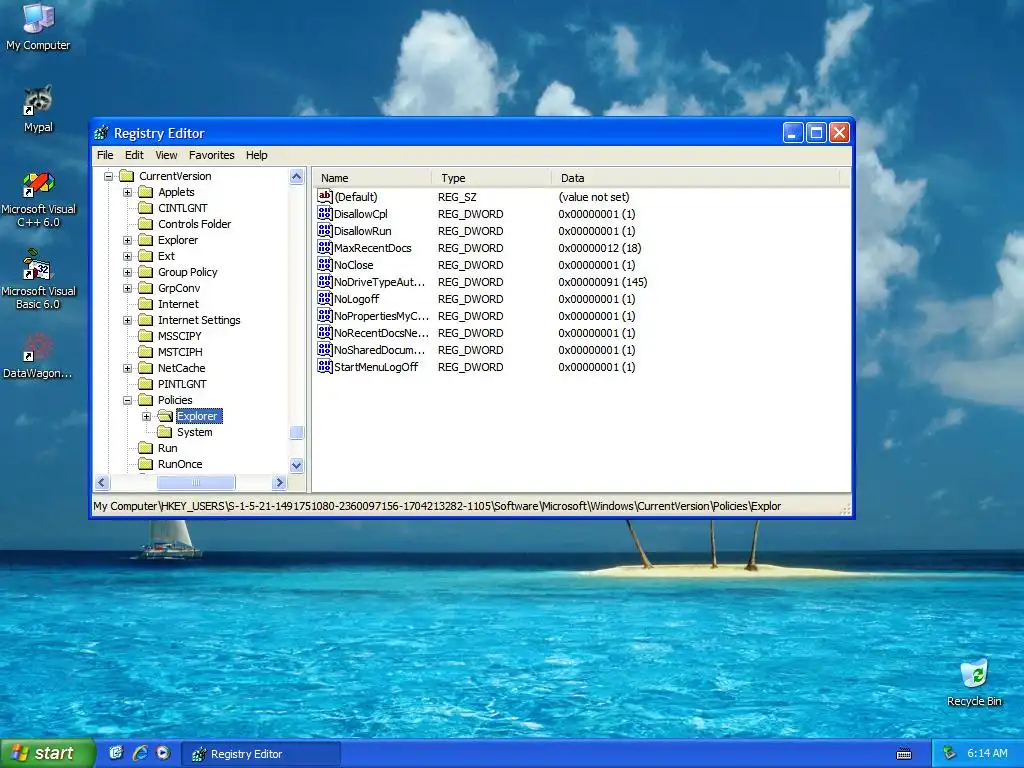Click the CurrentVersion folder icon in tree

click(127, 176)
